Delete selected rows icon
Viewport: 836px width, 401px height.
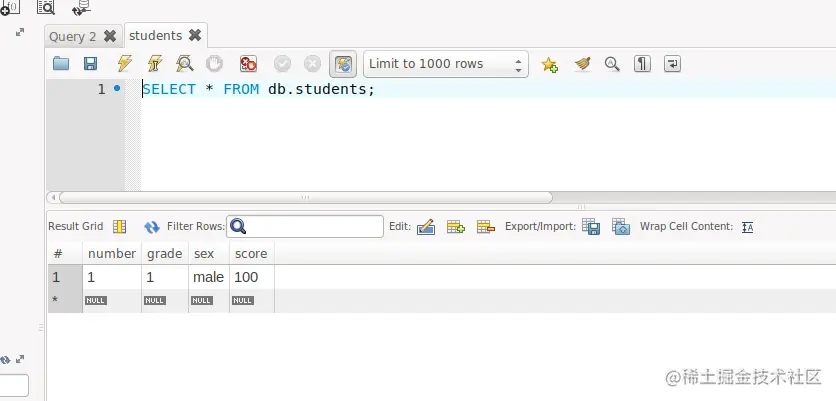pos(486,227)
